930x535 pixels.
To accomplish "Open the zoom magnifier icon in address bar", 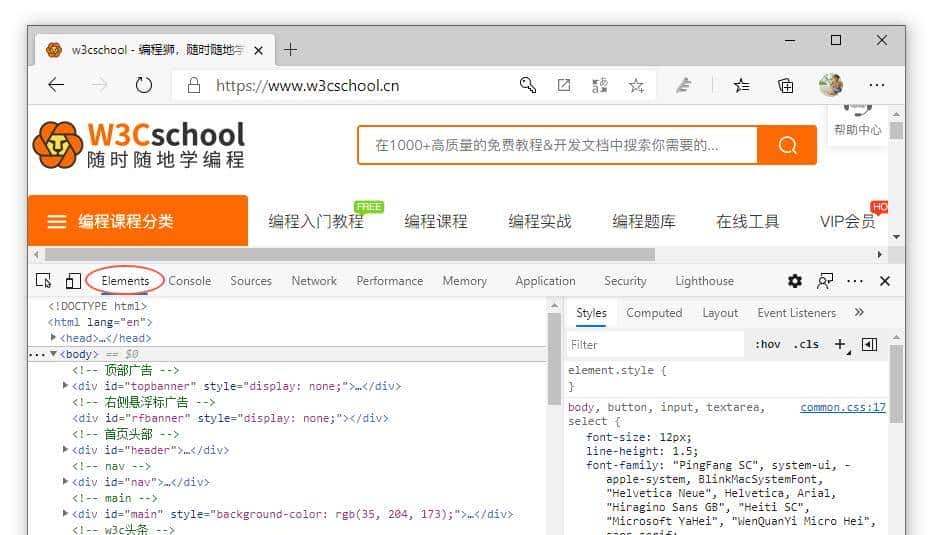I will (x=528, y=85).
